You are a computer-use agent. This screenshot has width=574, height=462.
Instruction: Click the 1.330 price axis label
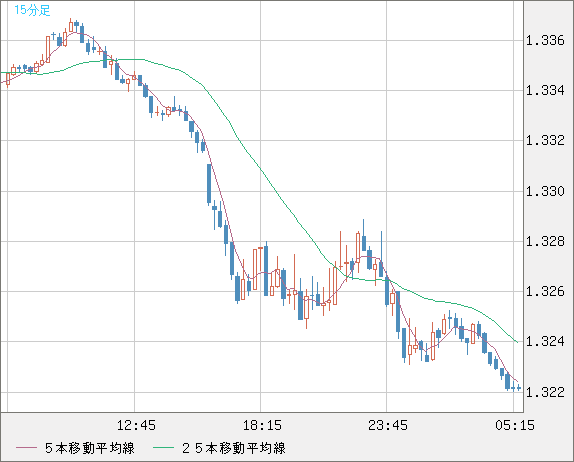[x=545, y=191]
